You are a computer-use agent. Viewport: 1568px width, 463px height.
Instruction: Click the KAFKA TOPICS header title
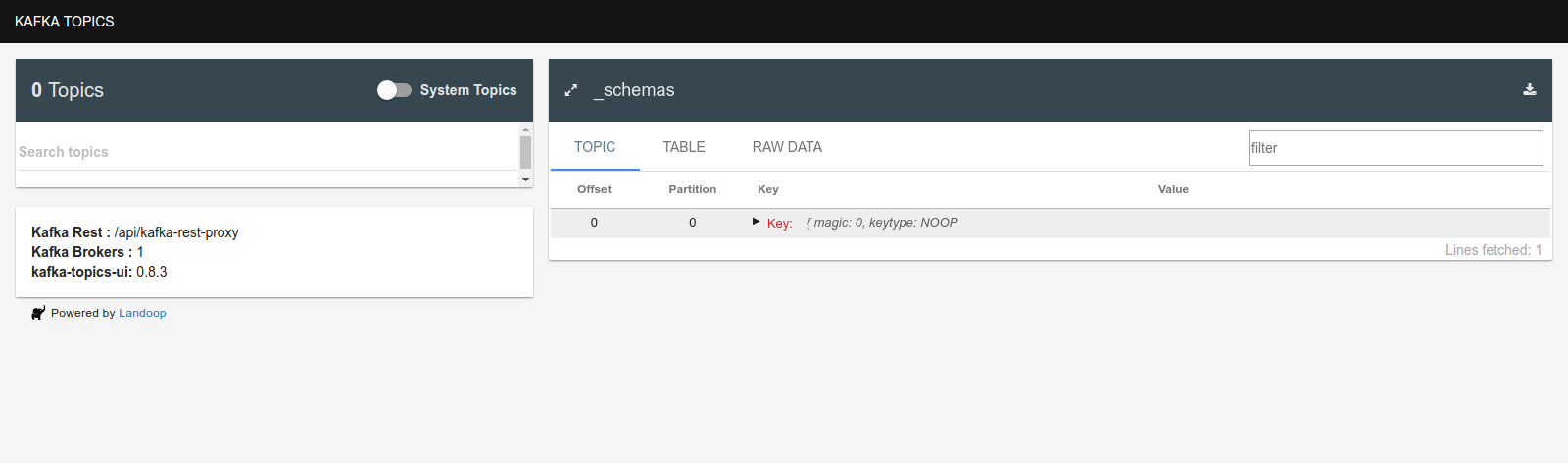click(x=65, y=22)
